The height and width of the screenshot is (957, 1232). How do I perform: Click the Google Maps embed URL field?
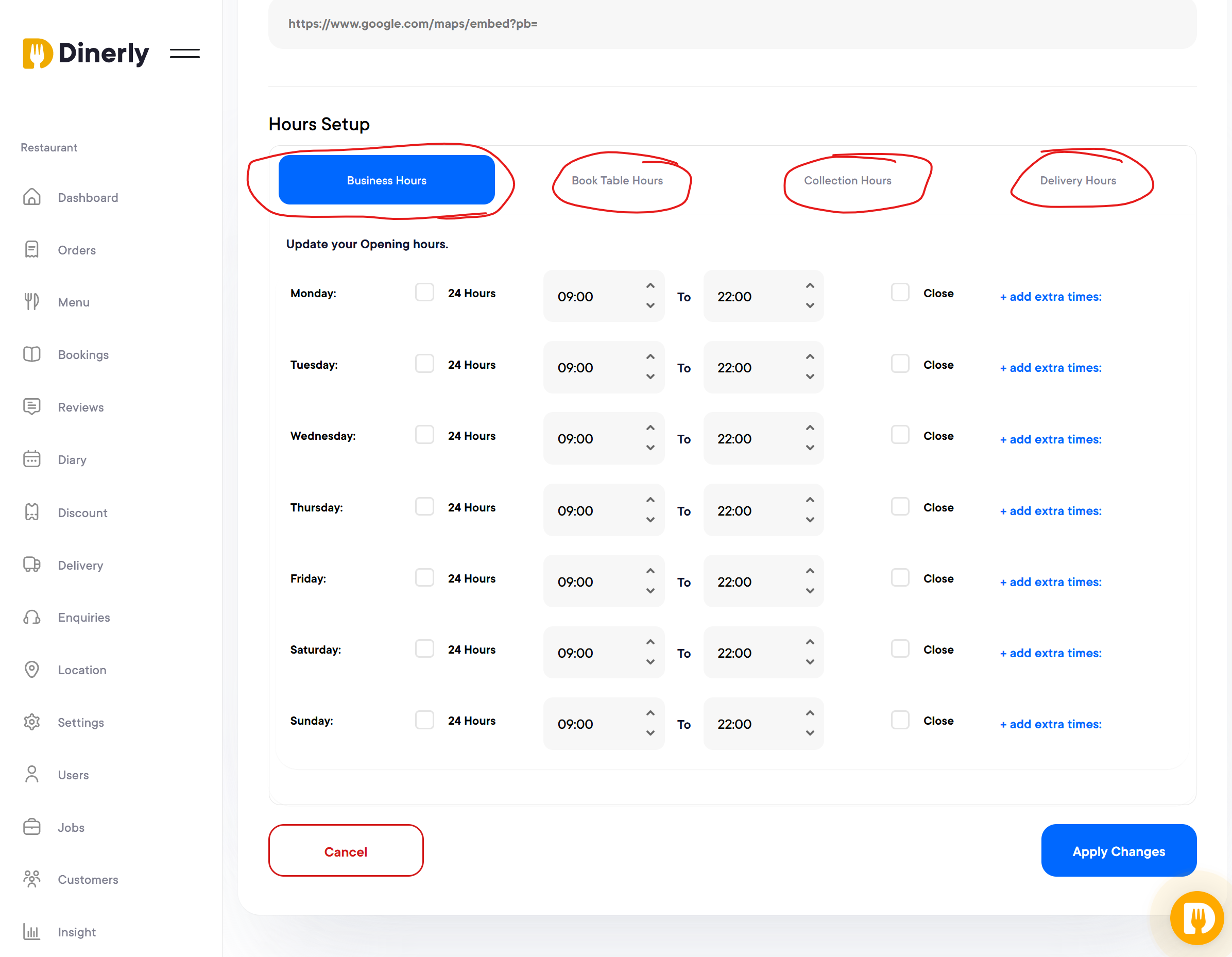click(732, 24)
